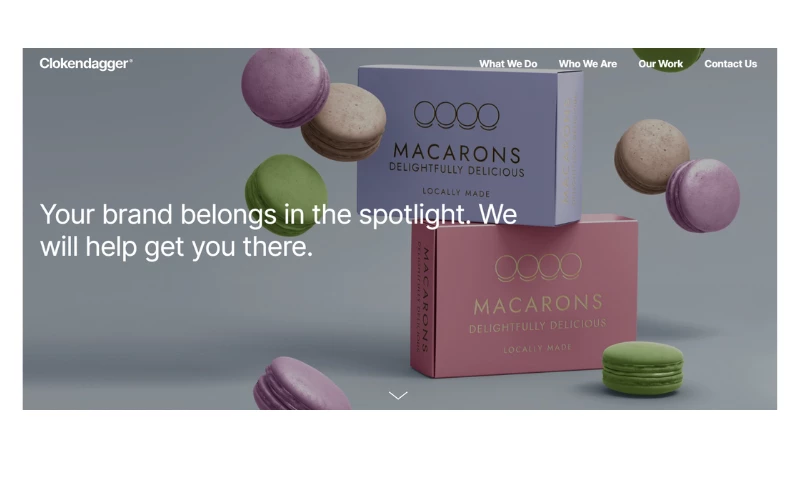Click DELIGHTFULLY DELICIOUS on lavender box
The height and width of the screenshot is (480, 800).
(457, 170)
